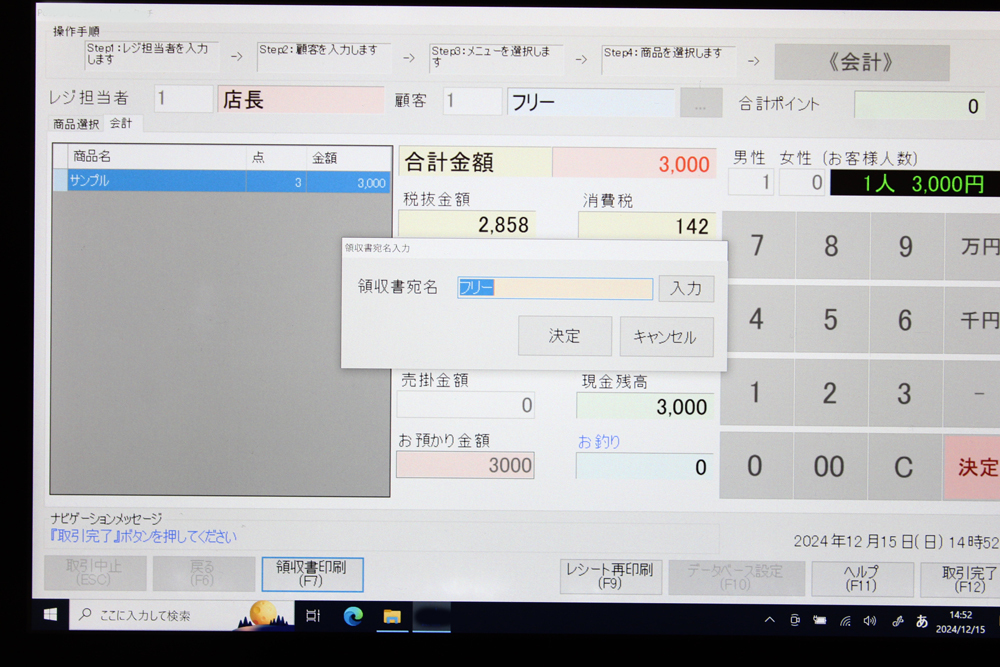This screenshot has height=667, width=1000.
Task: Click the Japanese IME あ indicator
Action: tap(921, 621)
